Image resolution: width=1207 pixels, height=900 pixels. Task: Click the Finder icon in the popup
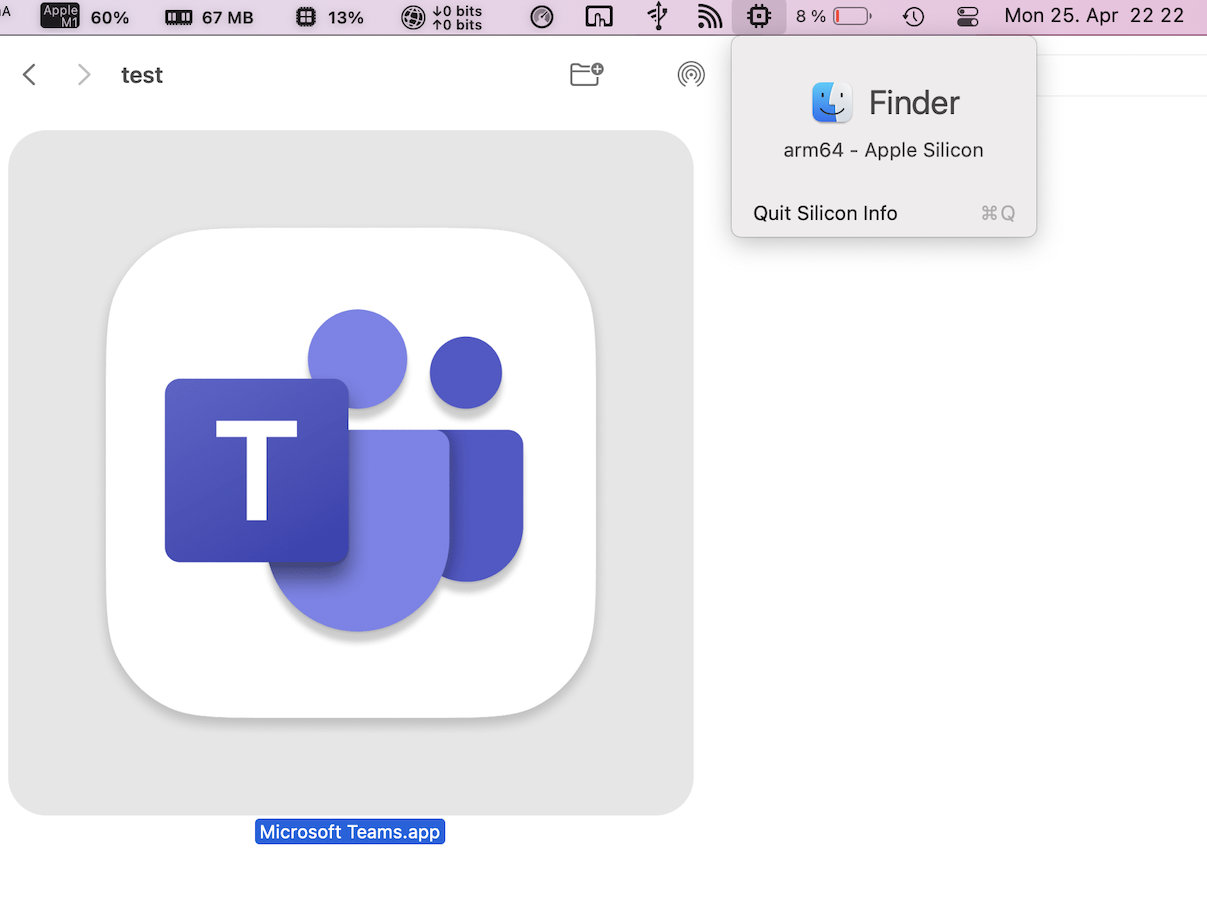click(x=832, y=102)
